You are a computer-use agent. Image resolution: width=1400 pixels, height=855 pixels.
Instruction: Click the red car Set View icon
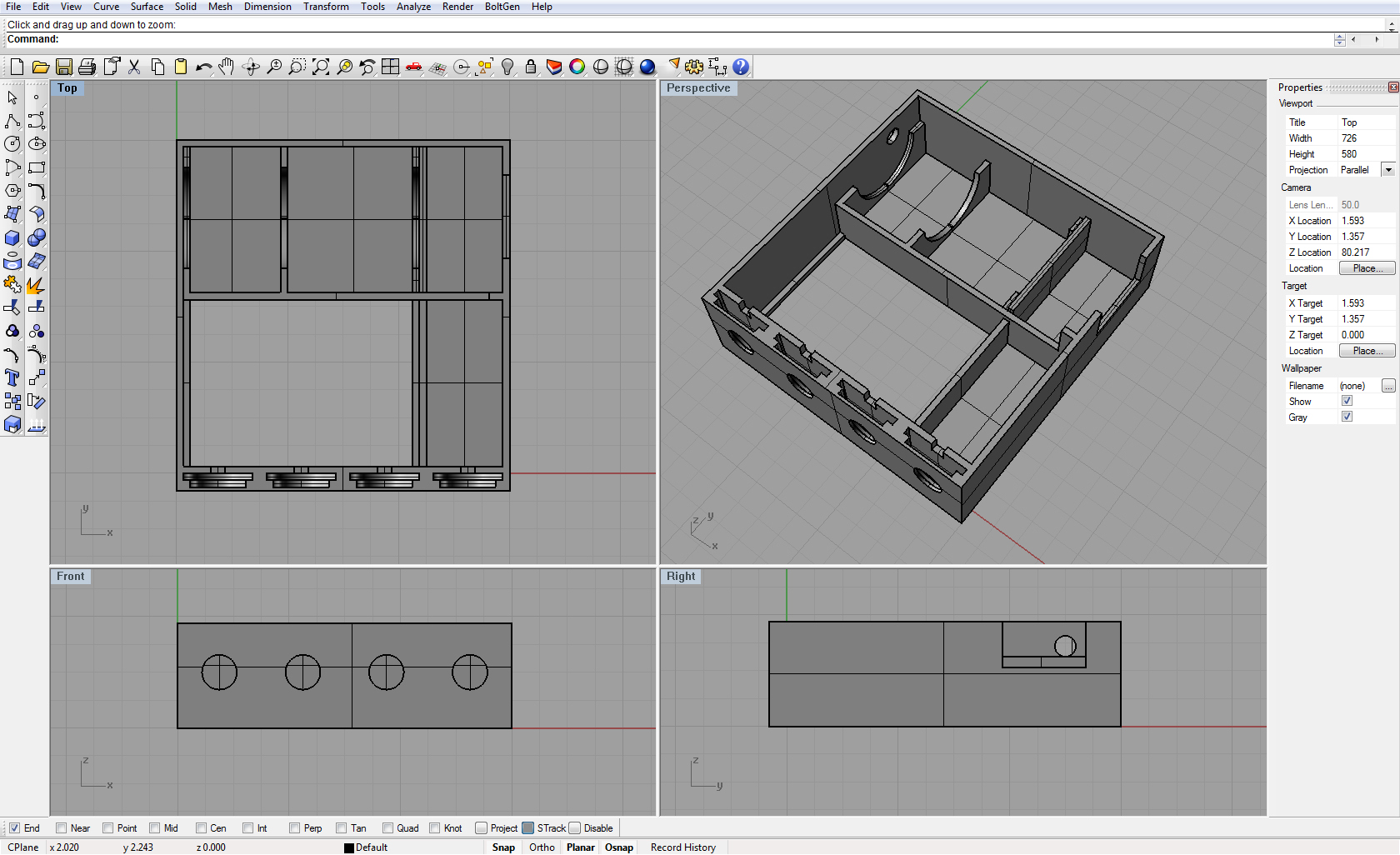pos(413,67)
